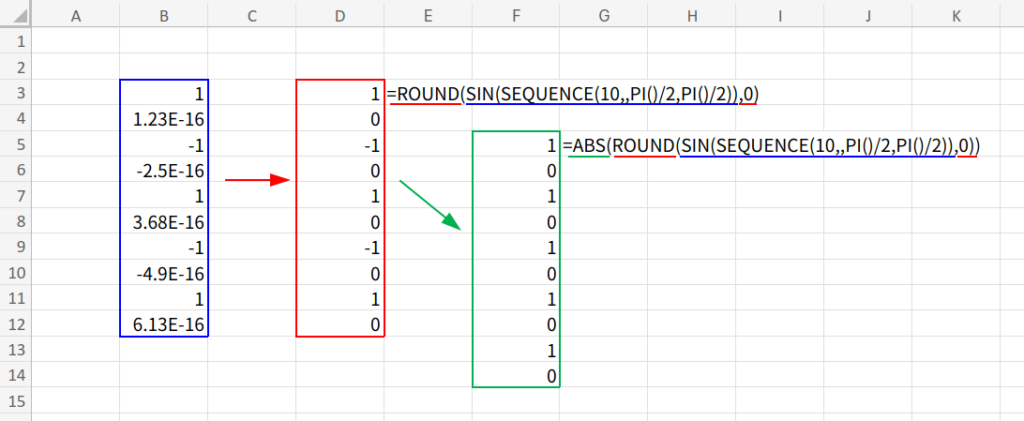Select cell D5 showing -1

point(340,145)
